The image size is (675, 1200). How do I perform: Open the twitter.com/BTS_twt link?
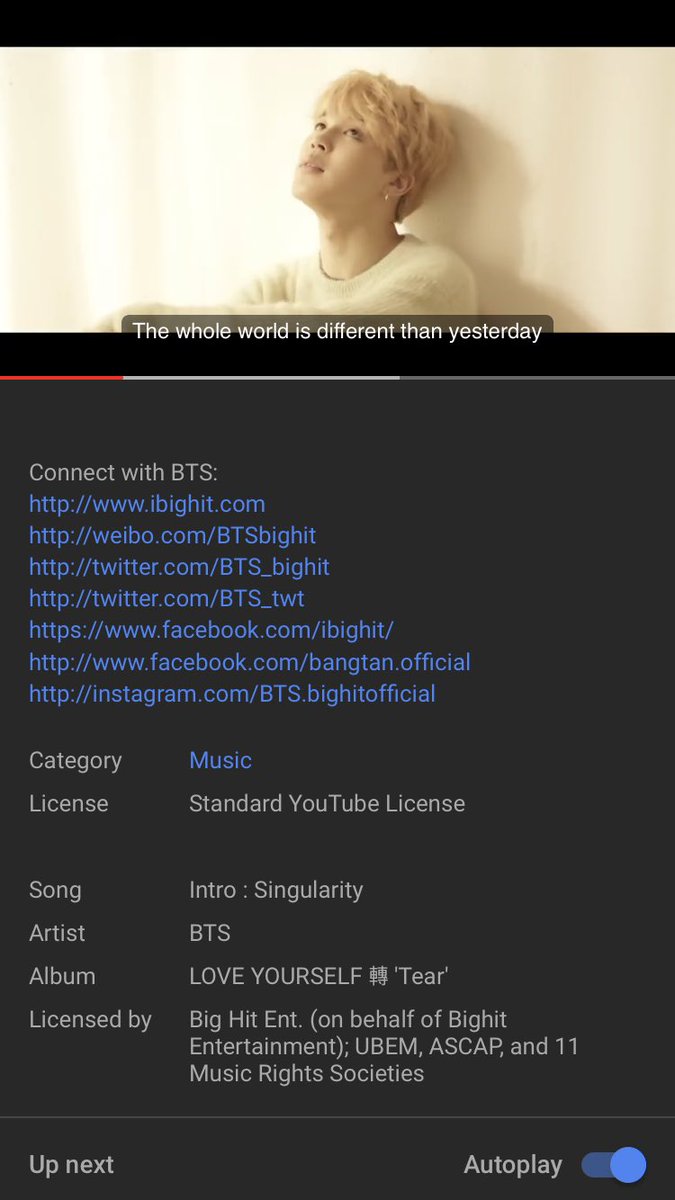click(x=167, y=599)
